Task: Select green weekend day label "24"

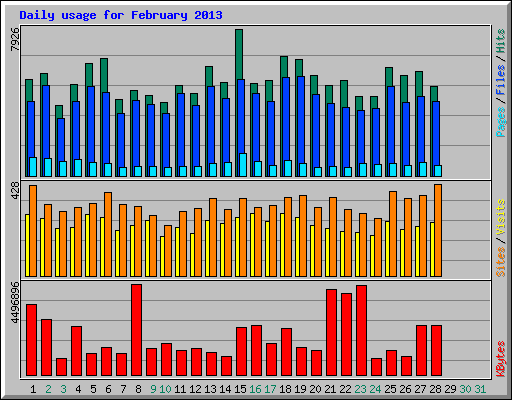Action: (375, 389)
